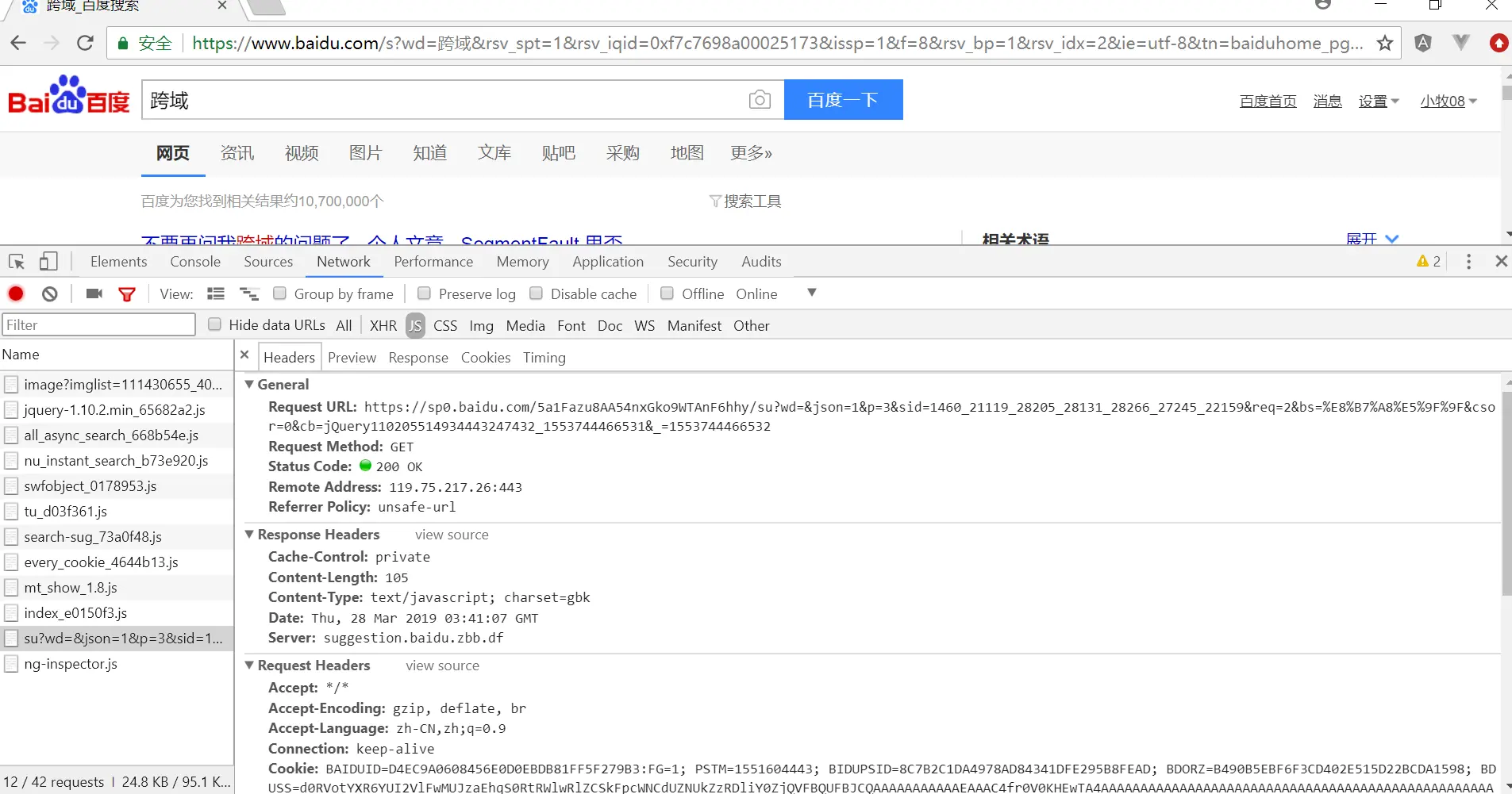Toggle the device toolbar icon

point(48,262)
